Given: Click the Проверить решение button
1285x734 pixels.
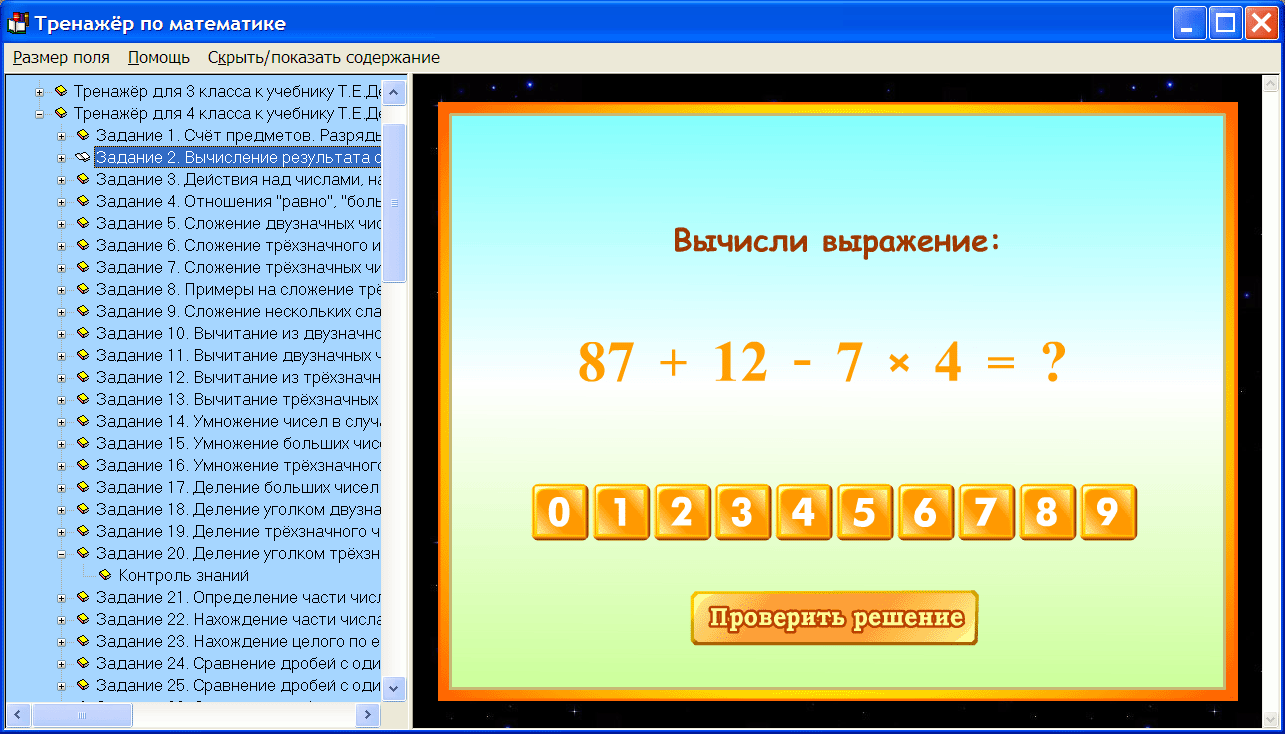Looking at the screenshot, I should (x=834, y=619).
